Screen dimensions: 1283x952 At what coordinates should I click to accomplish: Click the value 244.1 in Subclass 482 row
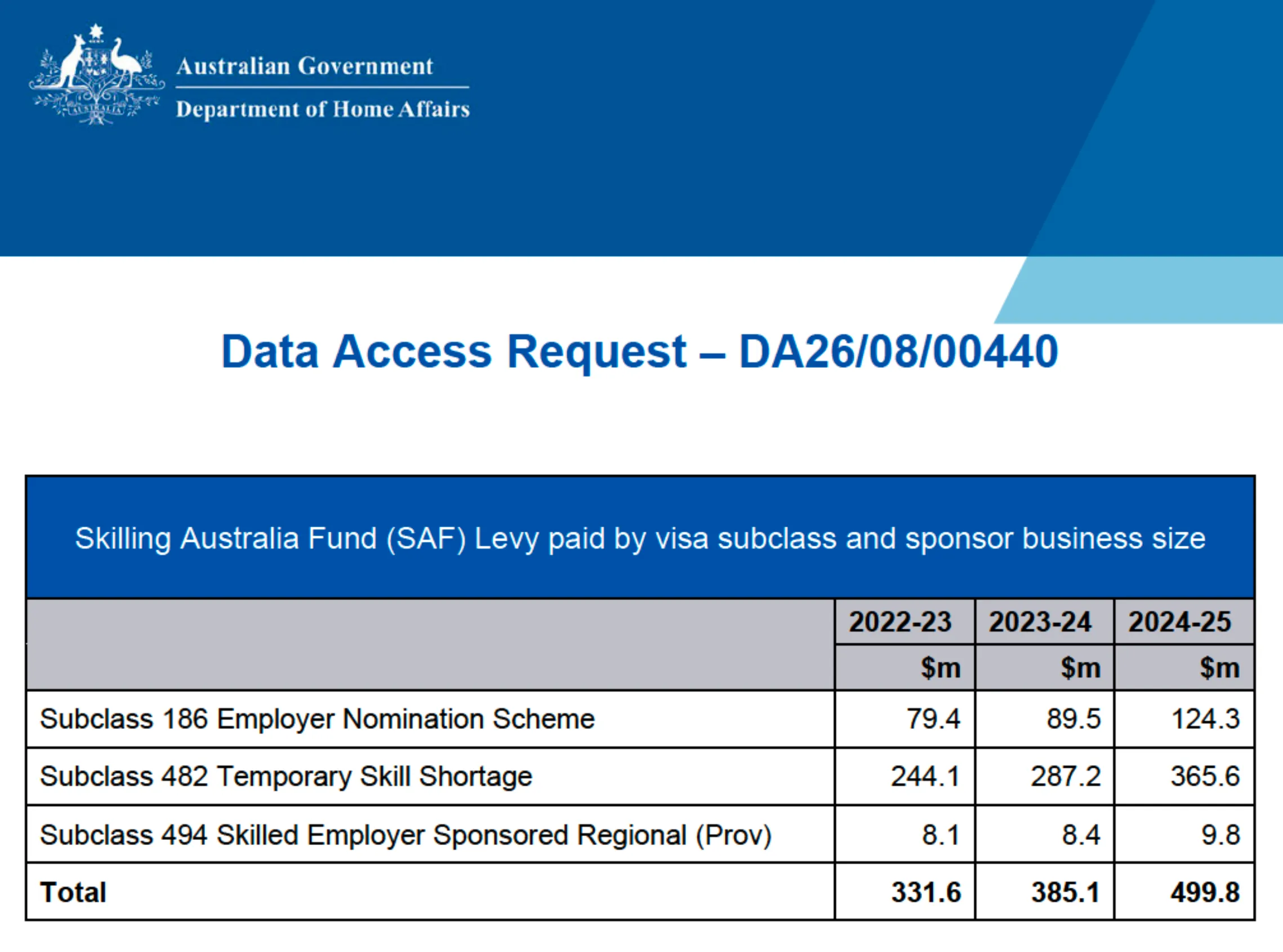coord(926,776)
